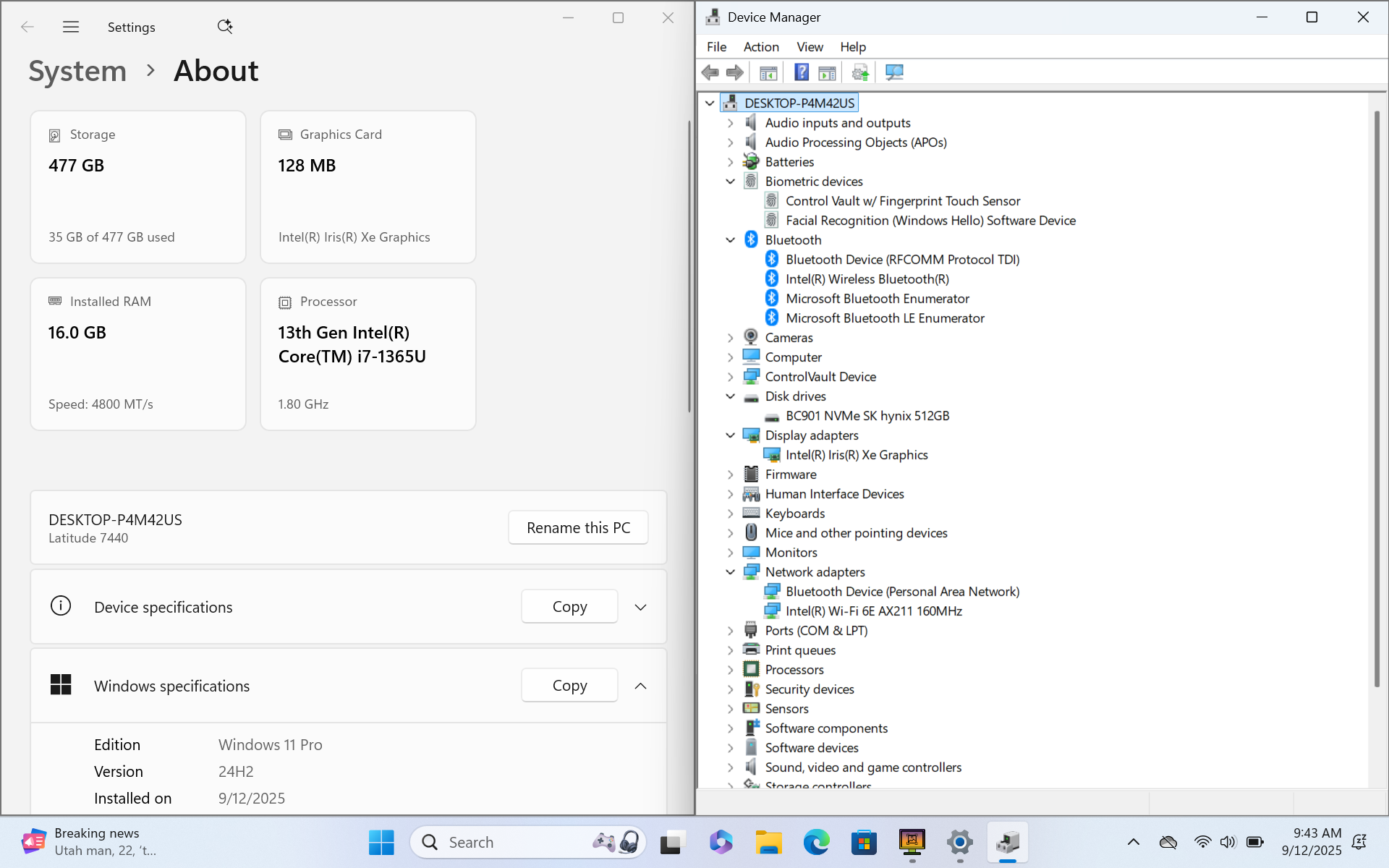The width and height of the screenshot is (1389, 868).
Task: Click the Device Manager taskbar icon
Action: pos(1008,842)
